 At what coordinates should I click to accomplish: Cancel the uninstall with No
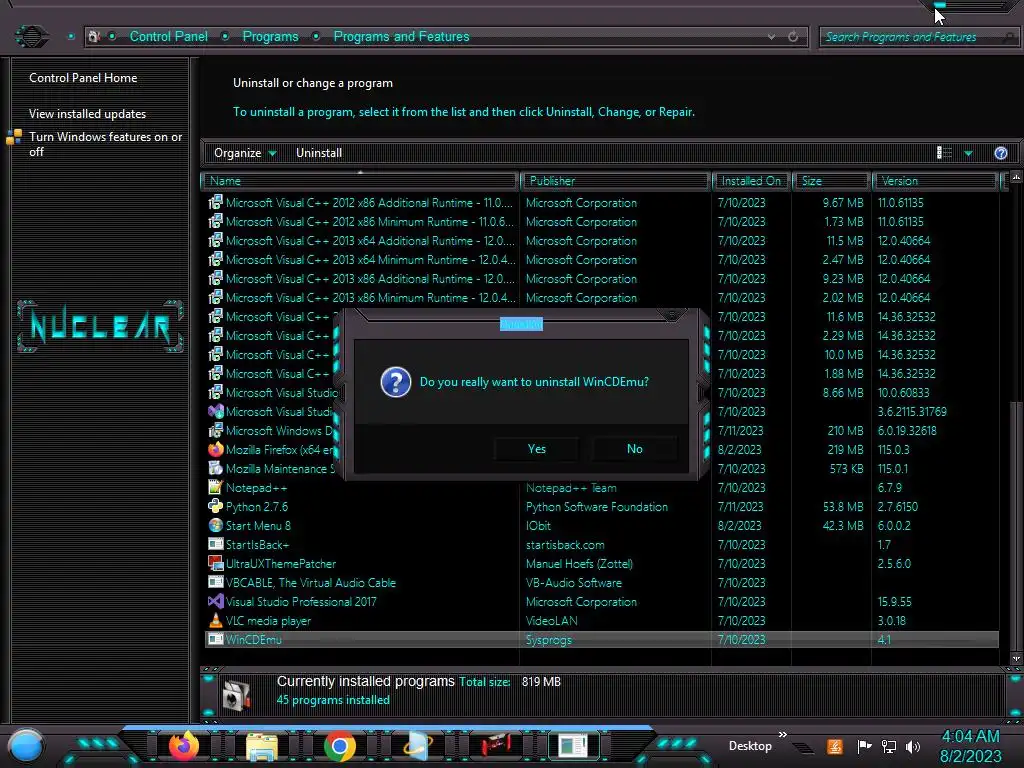click(634, 449)
